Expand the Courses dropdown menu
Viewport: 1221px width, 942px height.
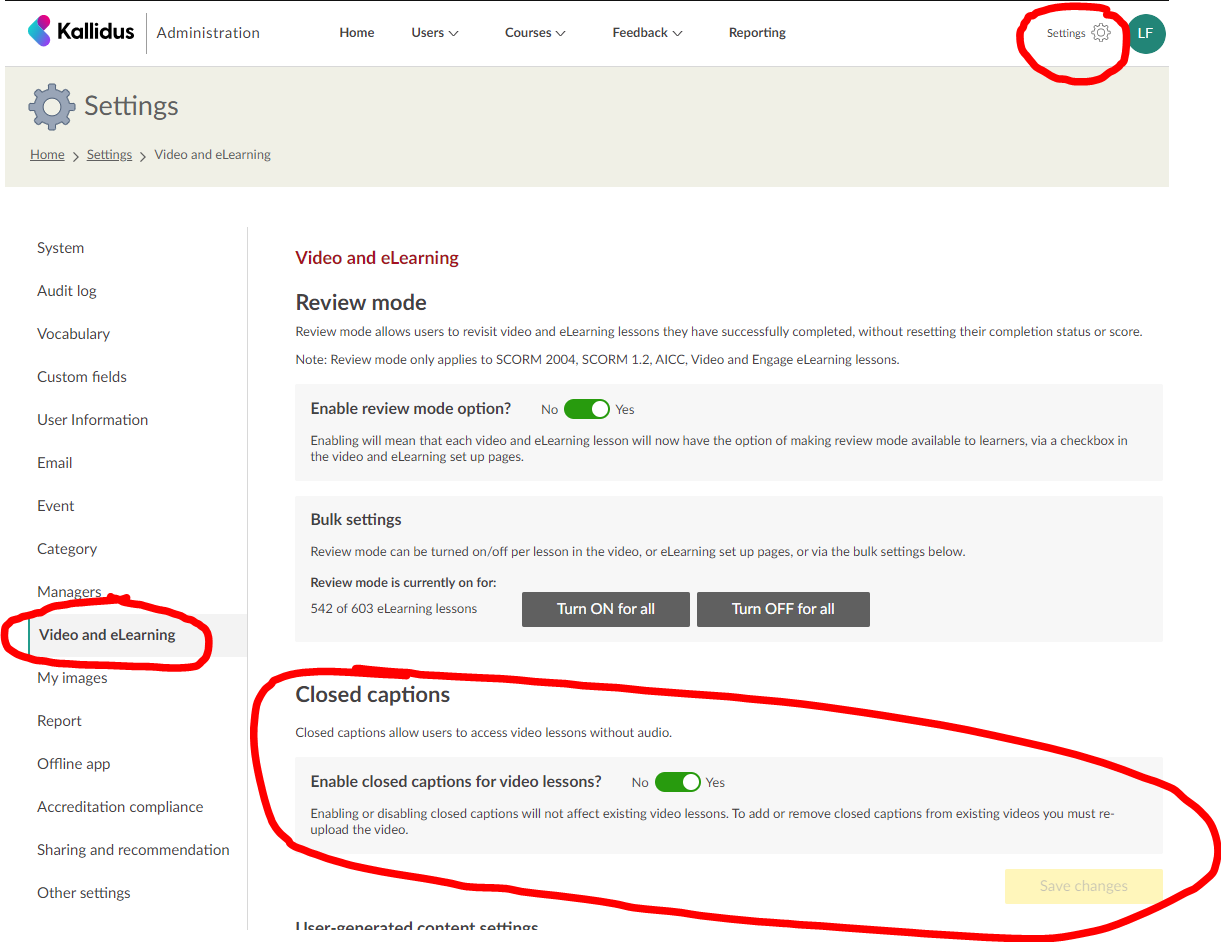[535, 33]
